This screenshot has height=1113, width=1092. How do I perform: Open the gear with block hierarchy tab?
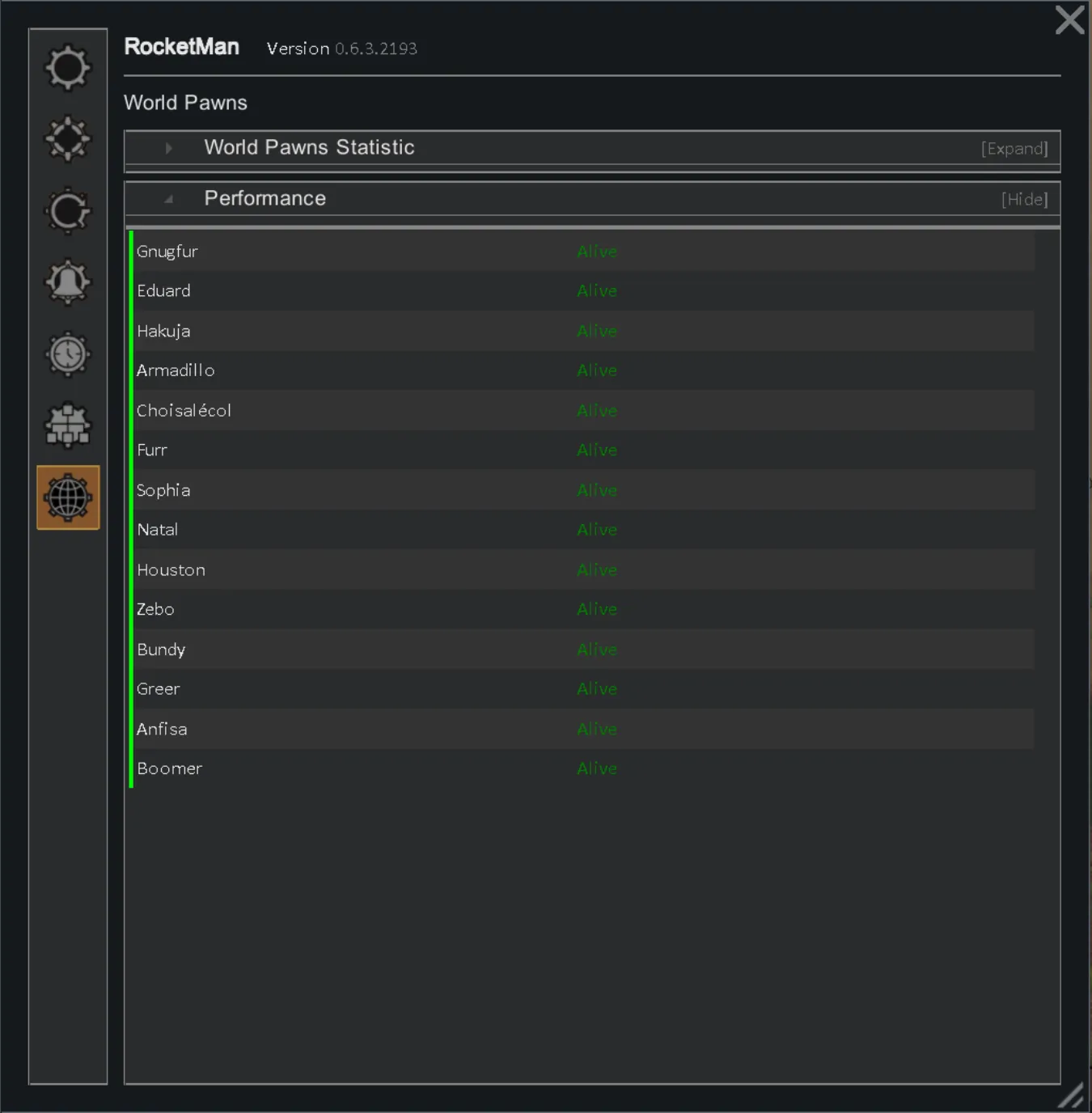click(68, 425)
